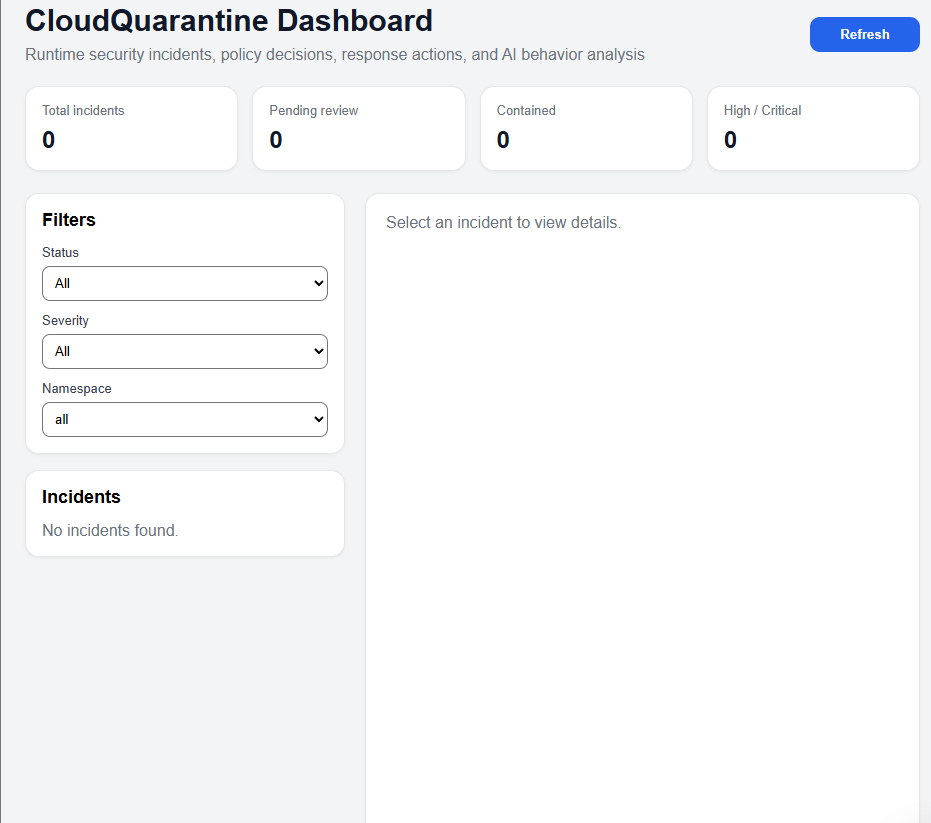Click the Pending review stat card
This screenshot has width=931, height=823.
(x=358, y=128)
